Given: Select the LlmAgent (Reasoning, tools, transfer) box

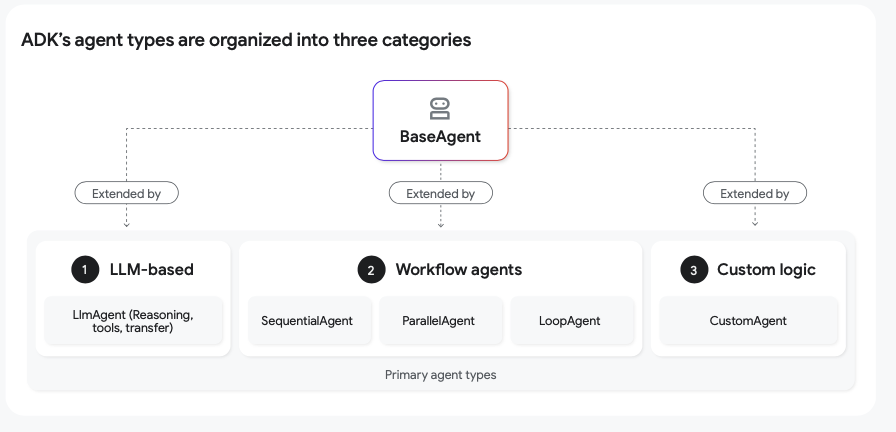Looking at the screenshot, I should point(133,321).
